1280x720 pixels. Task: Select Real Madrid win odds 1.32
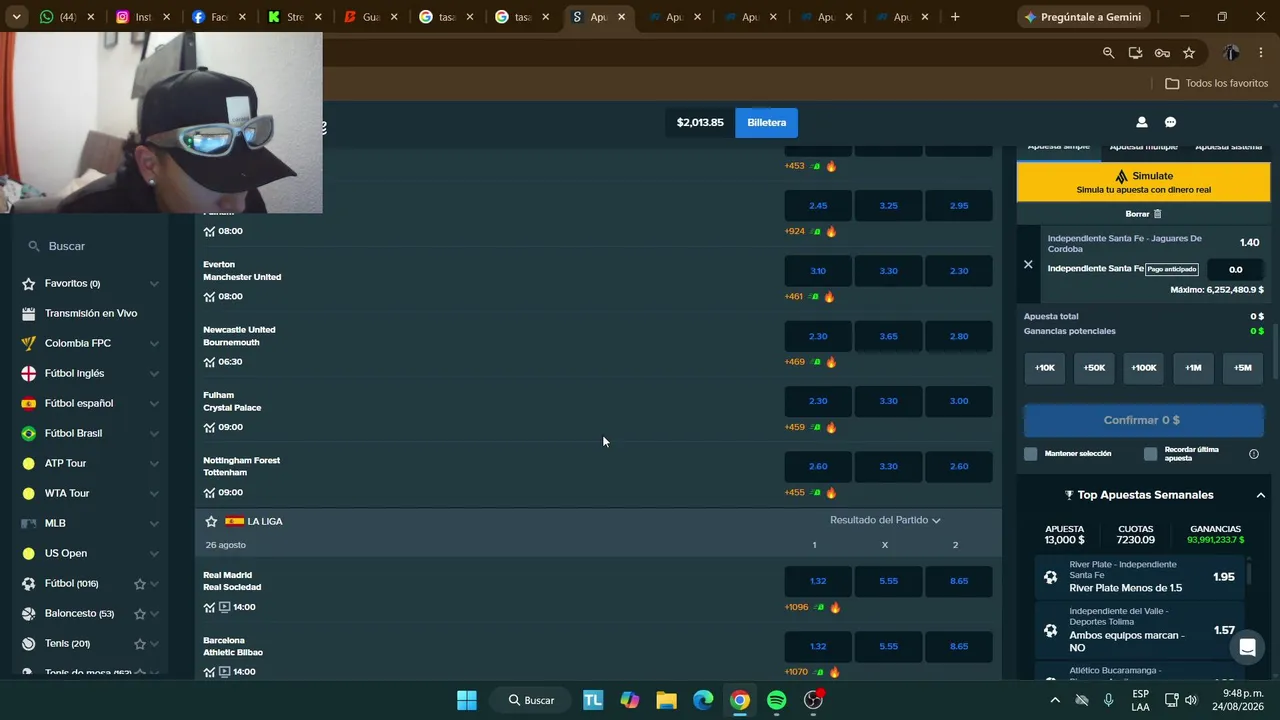818,581
